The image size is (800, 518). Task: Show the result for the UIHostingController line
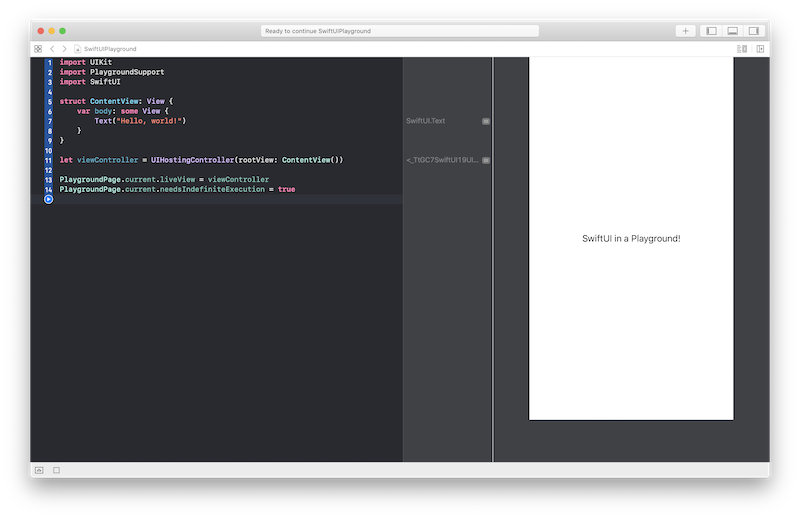[486, 160]
